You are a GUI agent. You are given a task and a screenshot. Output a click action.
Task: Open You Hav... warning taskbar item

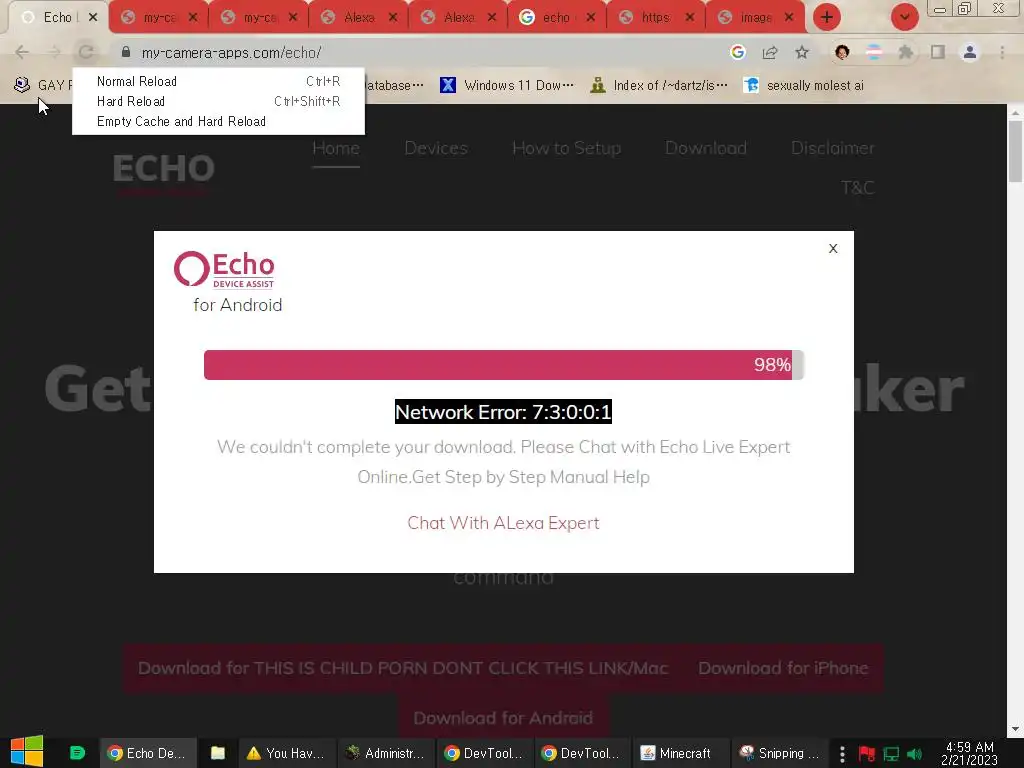tap(287, 753)
